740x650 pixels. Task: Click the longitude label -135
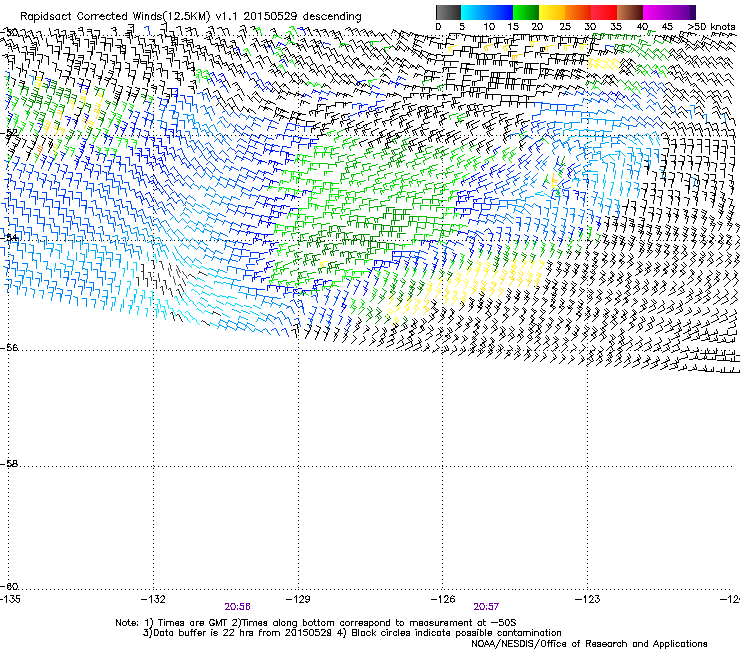coord(10,599)
